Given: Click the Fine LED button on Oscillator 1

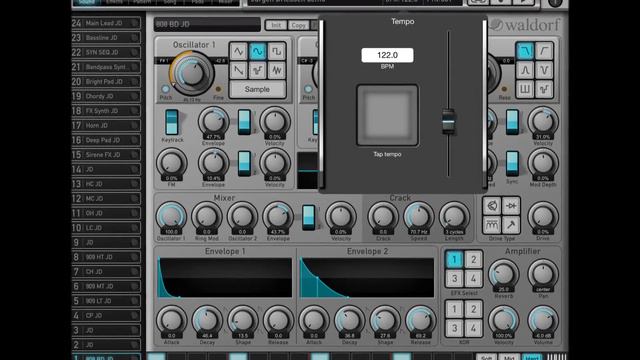Looking at the screenshot, I should (218, 89).
